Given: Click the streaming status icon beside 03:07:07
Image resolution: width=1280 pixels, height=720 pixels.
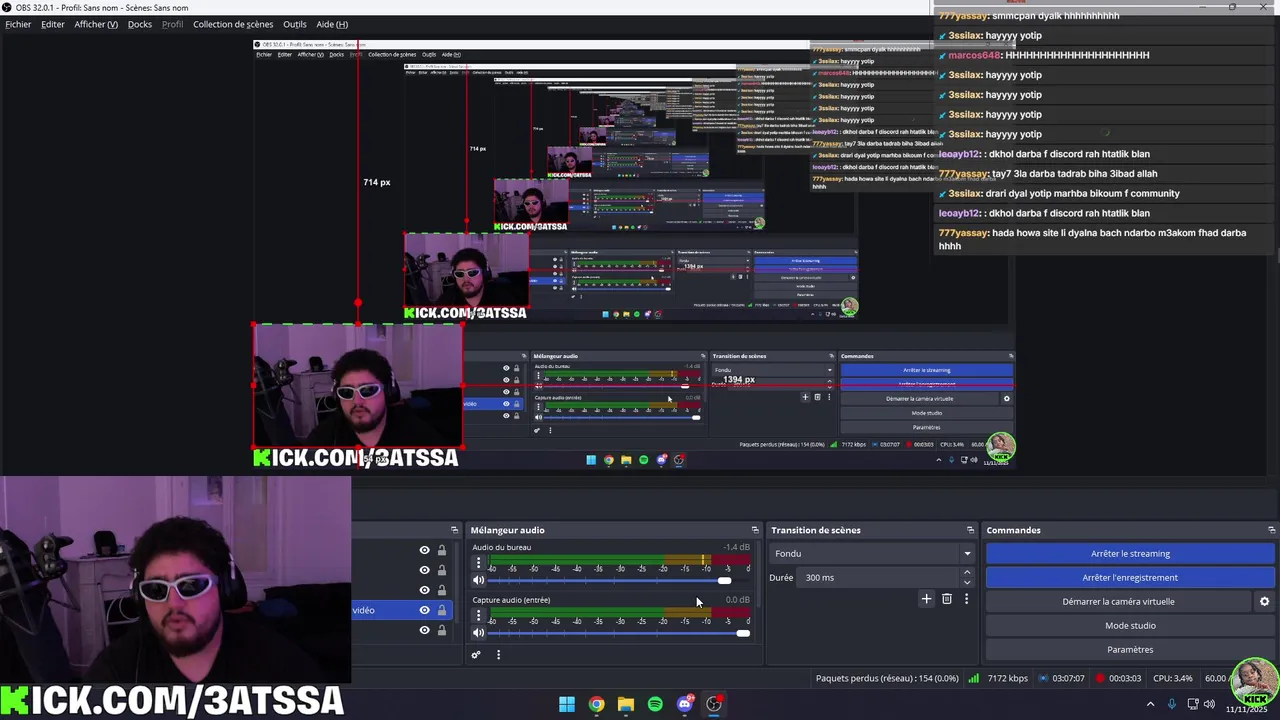Looking at the screenshot, I should [1044, 678].
